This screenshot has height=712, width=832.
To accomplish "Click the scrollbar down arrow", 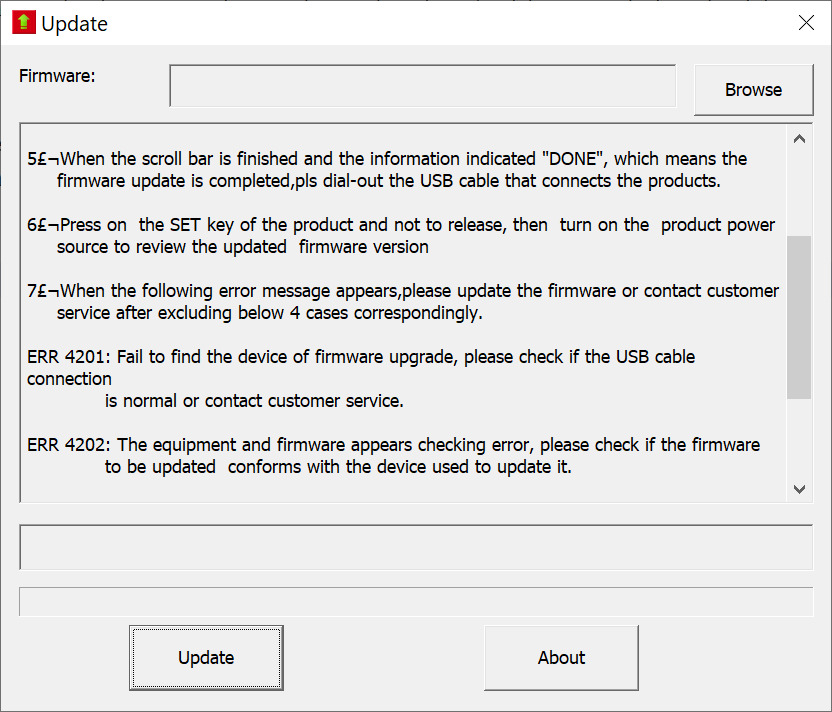I will coord(798,489).
